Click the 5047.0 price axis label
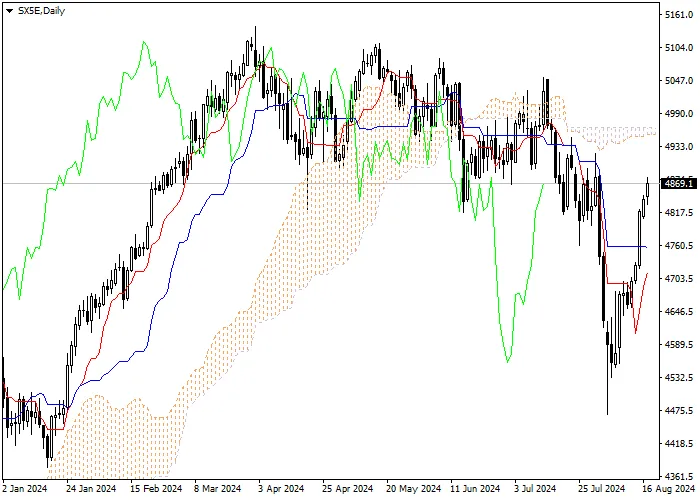Image resolution: width=700 pixels, height=500 pixels. (679, 81)
